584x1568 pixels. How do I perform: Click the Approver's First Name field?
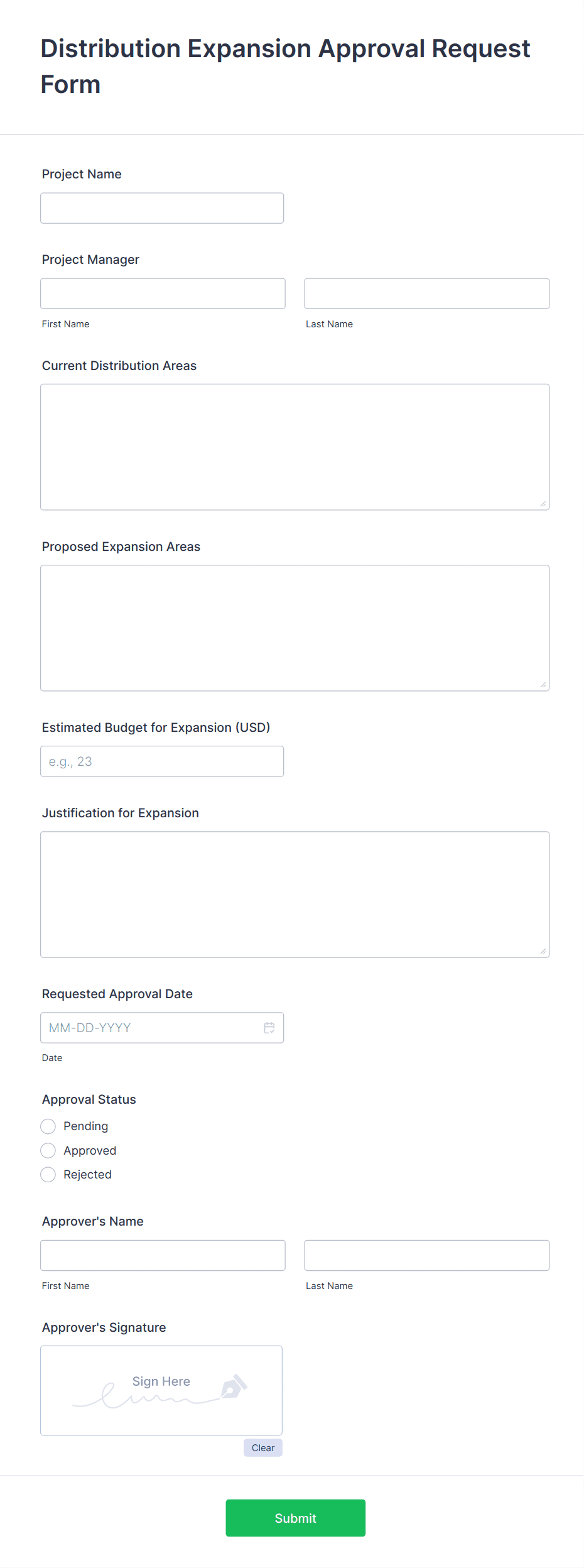162,1255
